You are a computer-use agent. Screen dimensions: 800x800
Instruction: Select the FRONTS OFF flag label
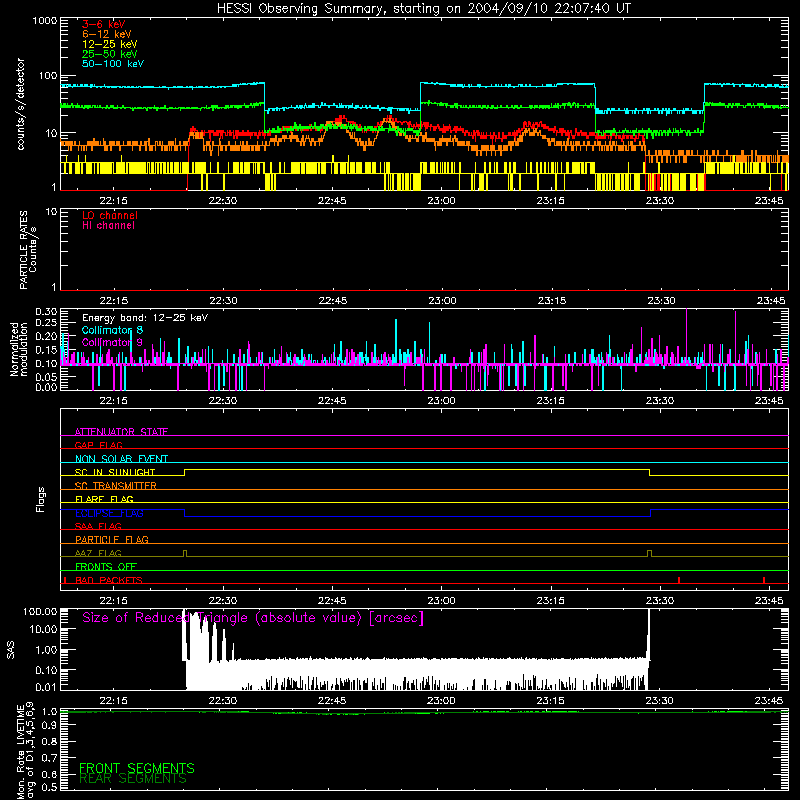click(x=106, y=567)
